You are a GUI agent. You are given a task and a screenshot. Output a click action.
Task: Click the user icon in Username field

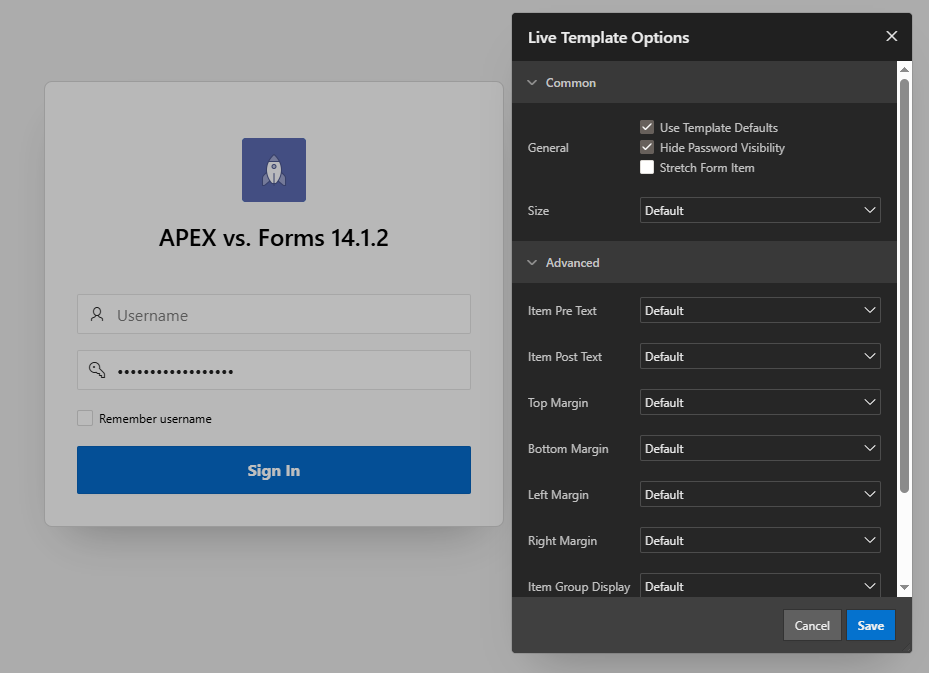(x=97, y=314)
